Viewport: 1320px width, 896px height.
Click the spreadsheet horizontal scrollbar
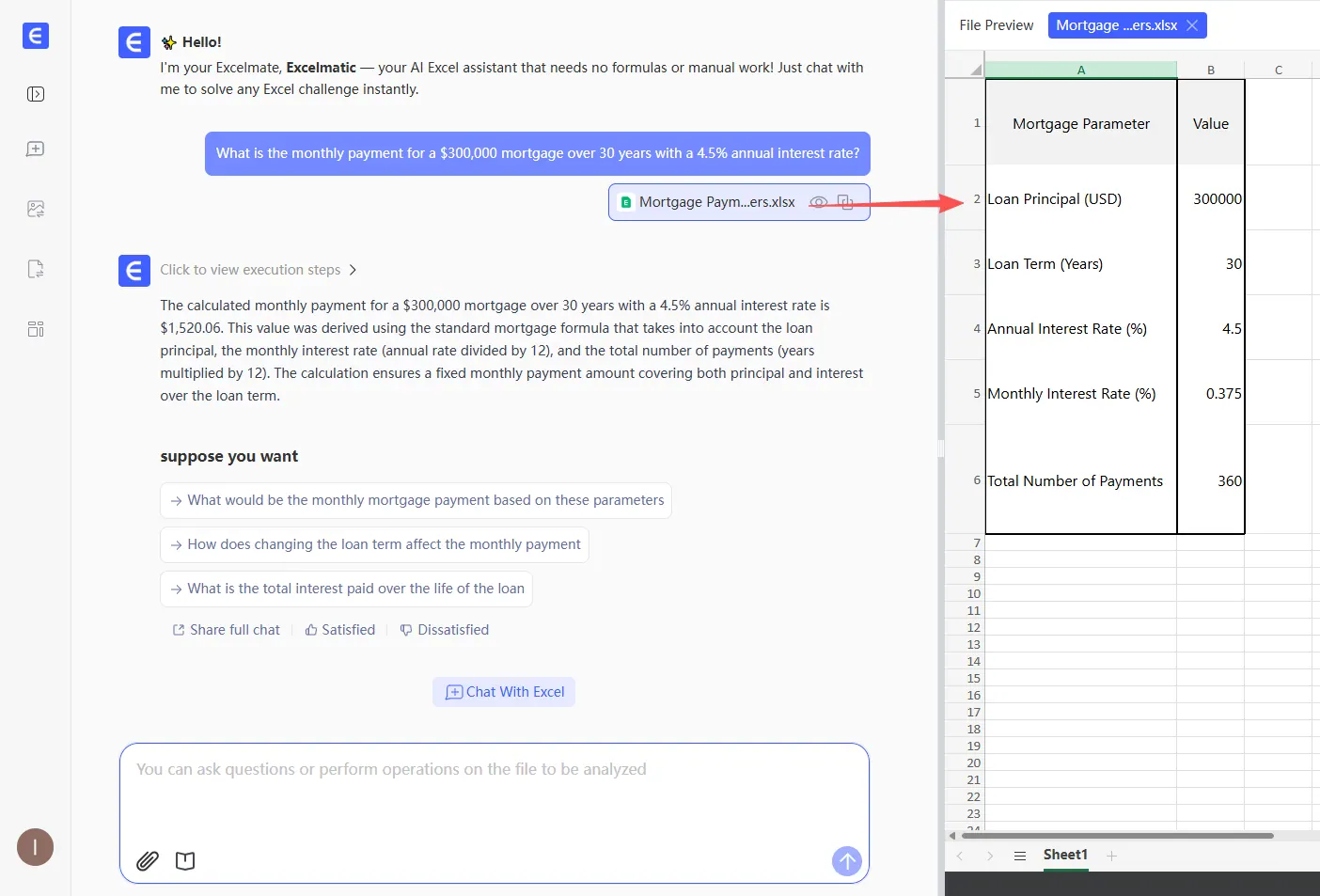tap(1116, 835)
